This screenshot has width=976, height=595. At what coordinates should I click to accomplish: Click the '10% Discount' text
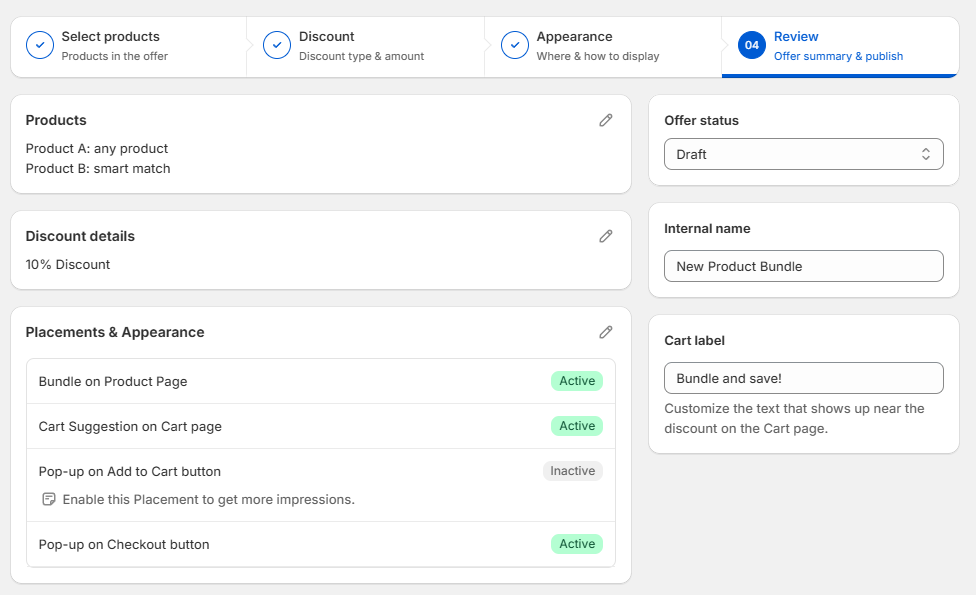tap(67, 265)
